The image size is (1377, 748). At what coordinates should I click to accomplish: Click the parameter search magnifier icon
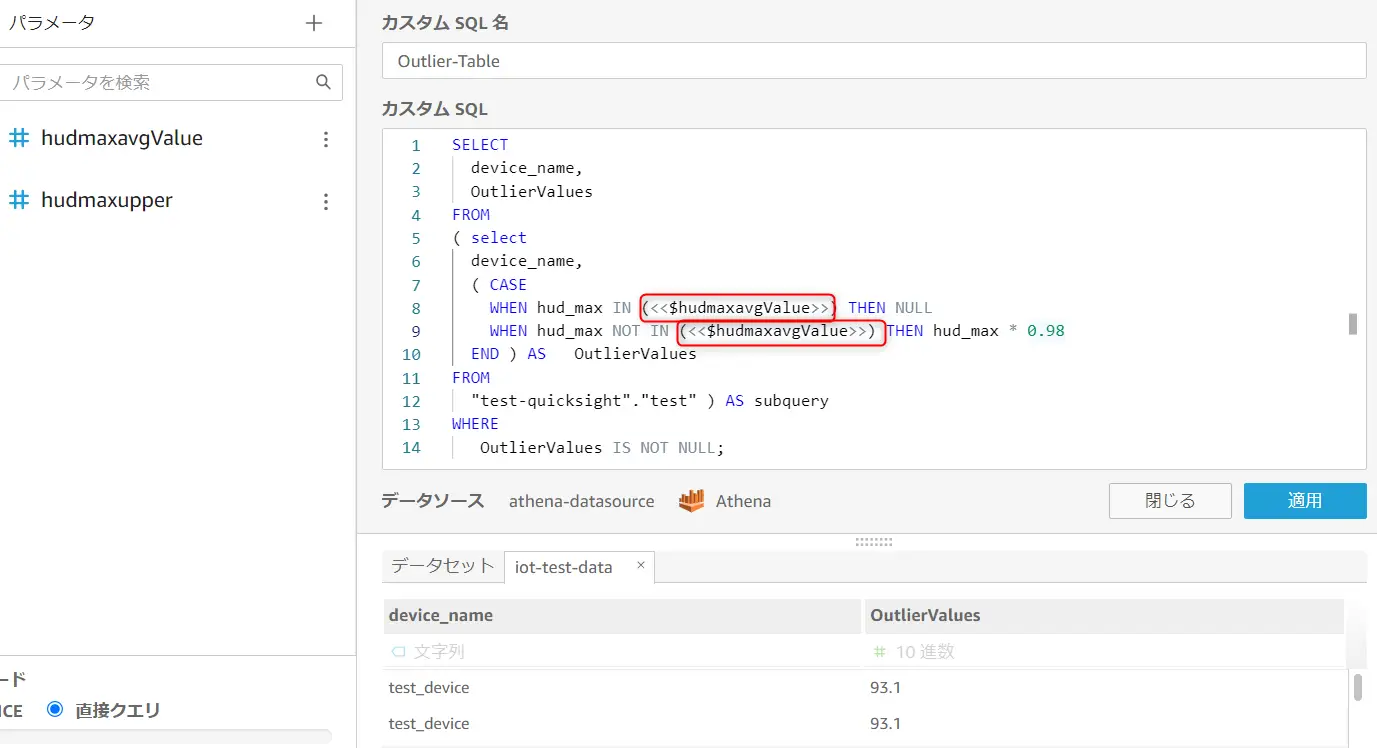(x=323, y=82)
